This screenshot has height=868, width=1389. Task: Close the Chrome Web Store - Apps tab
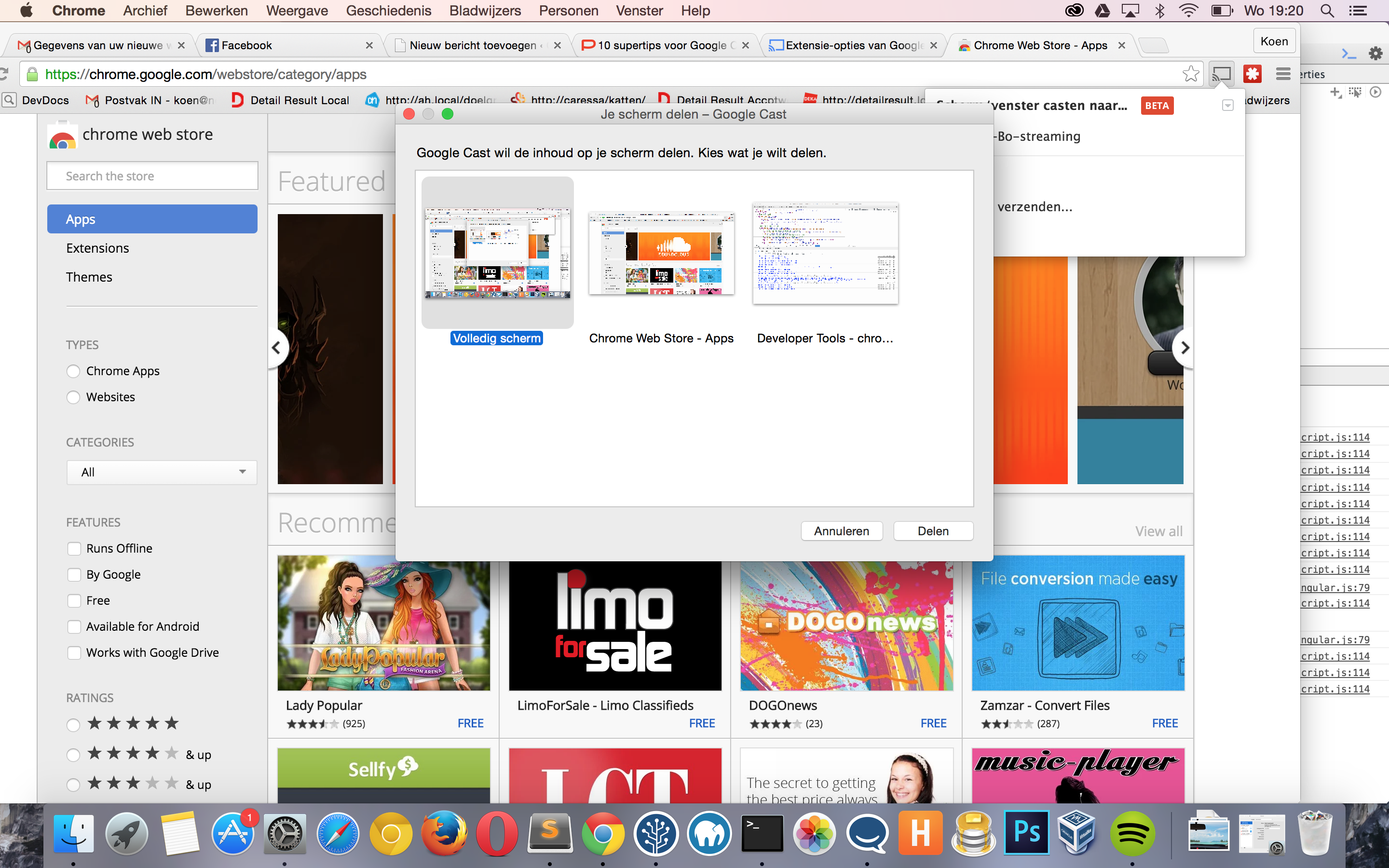click(1121, 45)
